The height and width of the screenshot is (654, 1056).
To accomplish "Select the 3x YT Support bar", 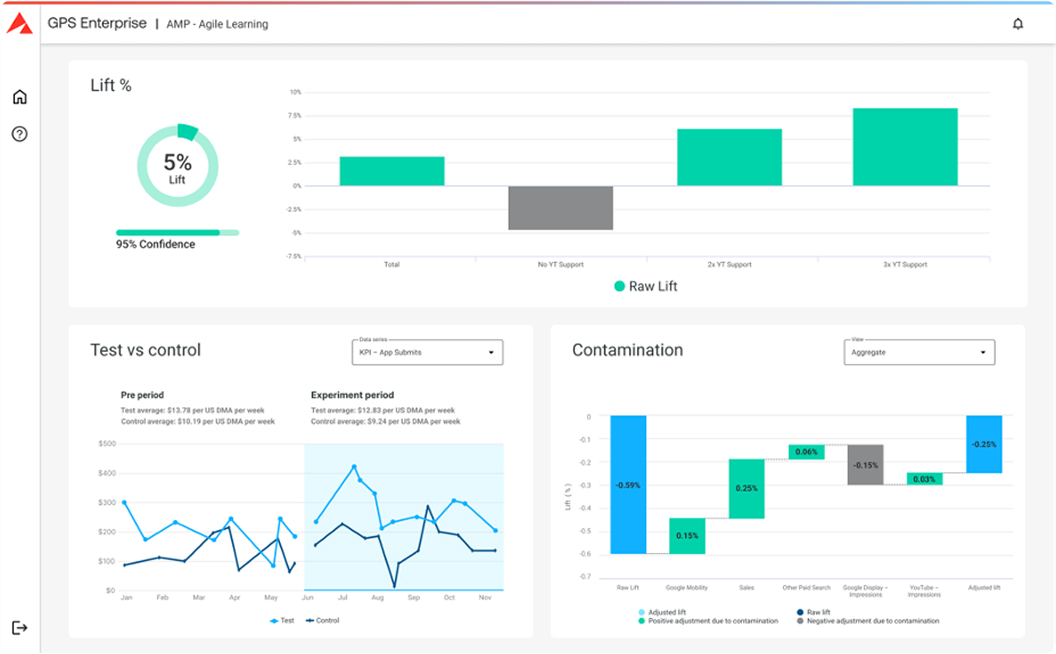I will (904, 147).
